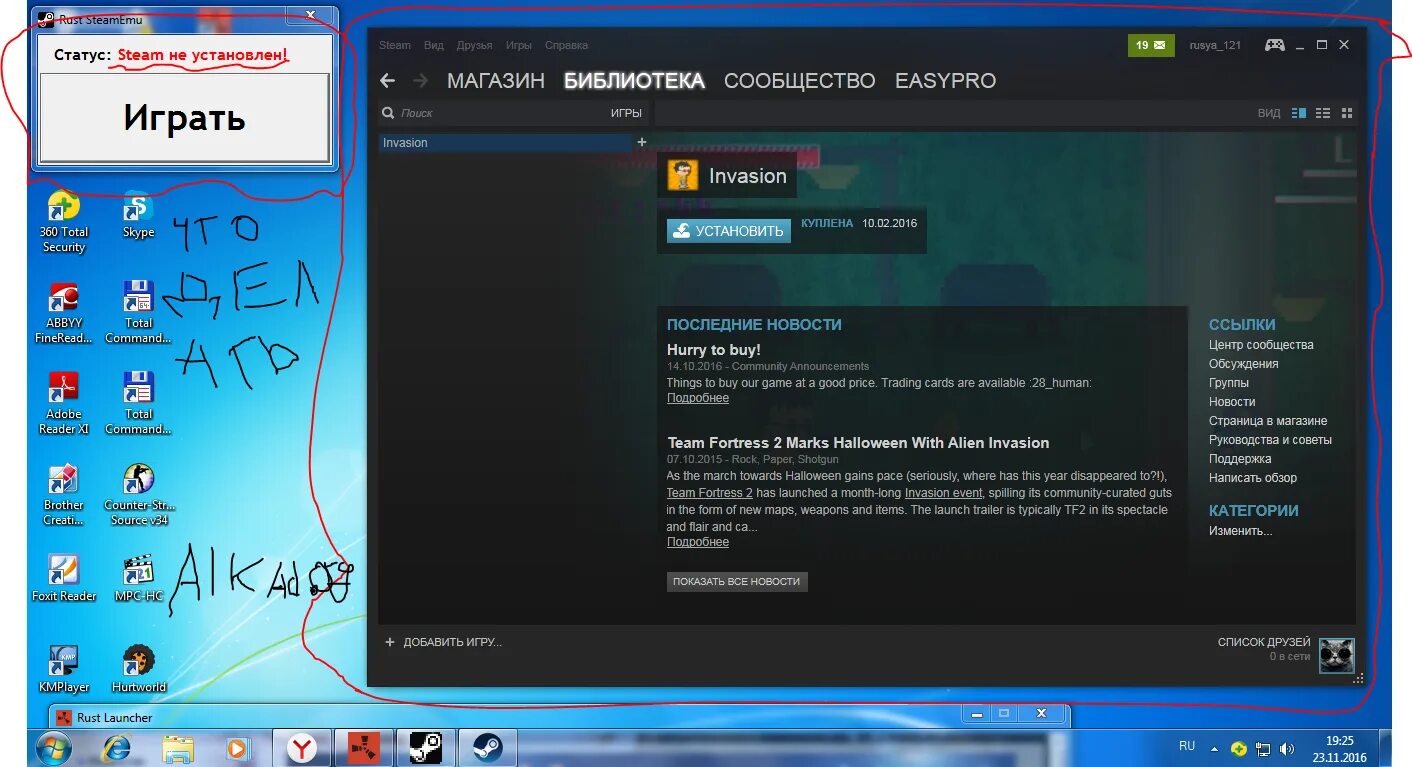Open Adobe Reader XI desktop shortcut
The image size is (1412, 767).
coord(63,404)
